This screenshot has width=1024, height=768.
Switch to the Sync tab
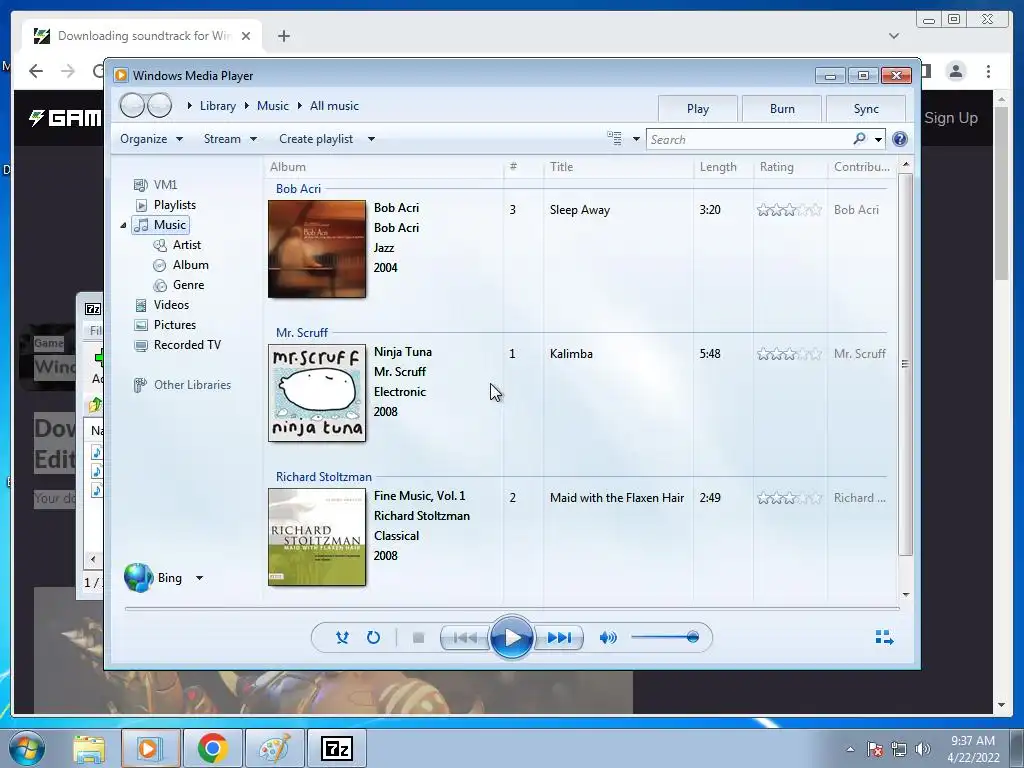(x=866, y=109)
